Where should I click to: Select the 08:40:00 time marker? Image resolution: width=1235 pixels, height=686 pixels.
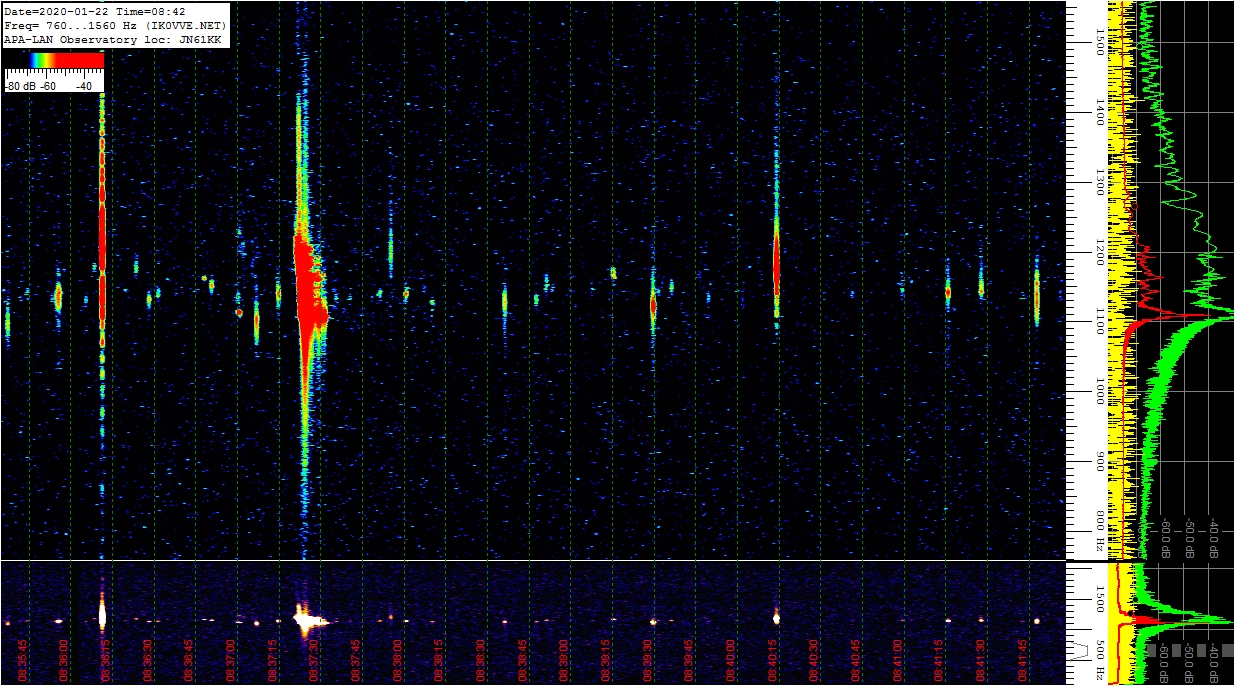pyautogui.click(x=731, y=660)
